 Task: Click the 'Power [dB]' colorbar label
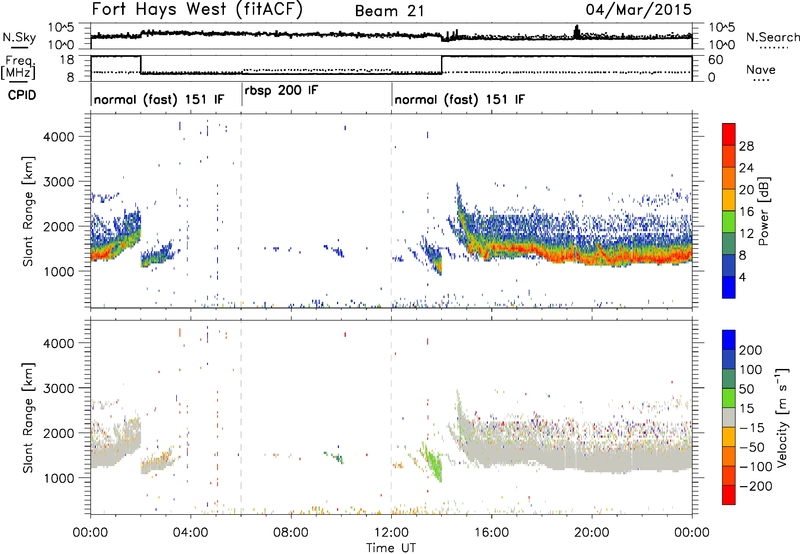click(x=764, y=211)
